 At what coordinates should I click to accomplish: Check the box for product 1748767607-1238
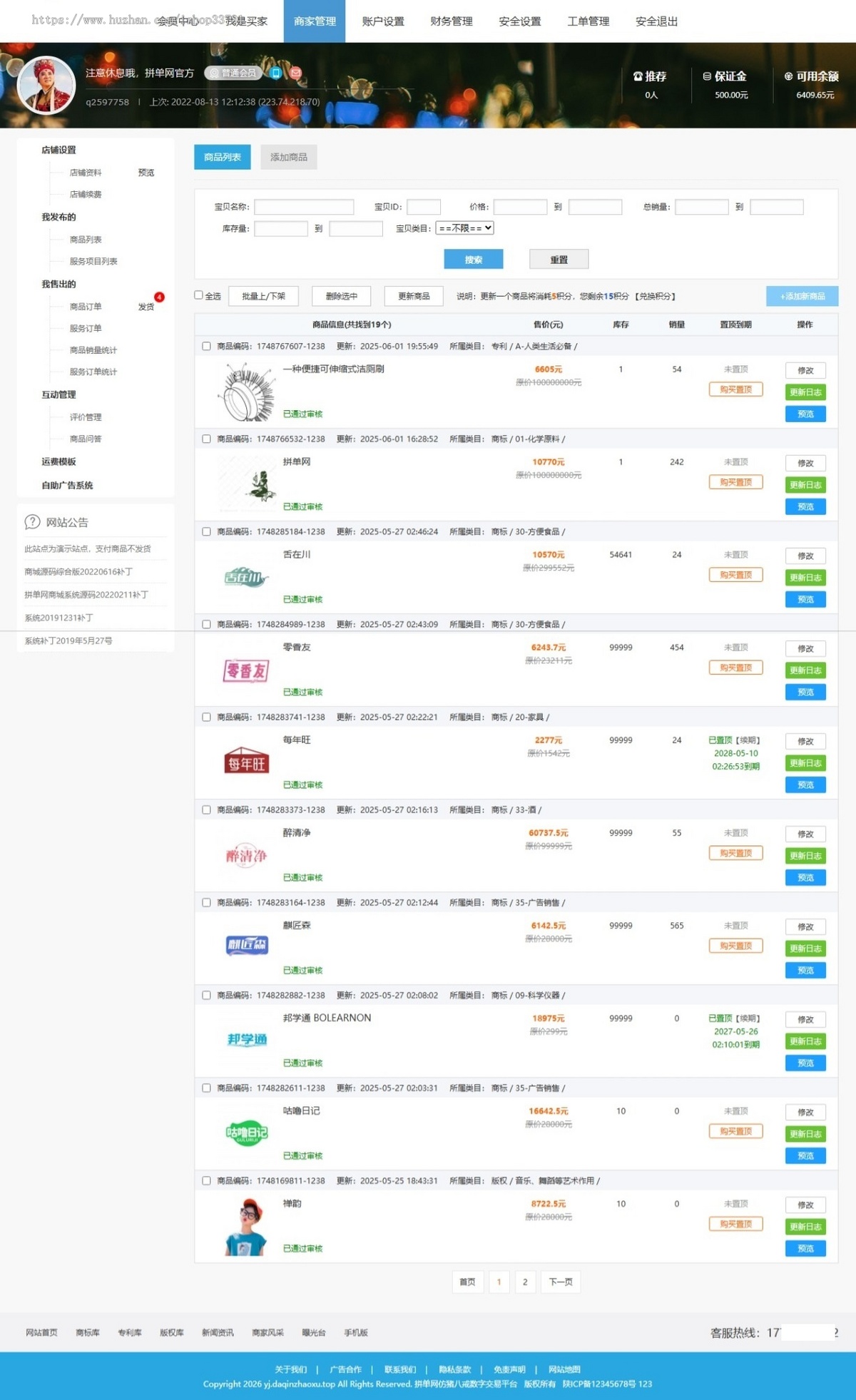click(x=206, y=346)
